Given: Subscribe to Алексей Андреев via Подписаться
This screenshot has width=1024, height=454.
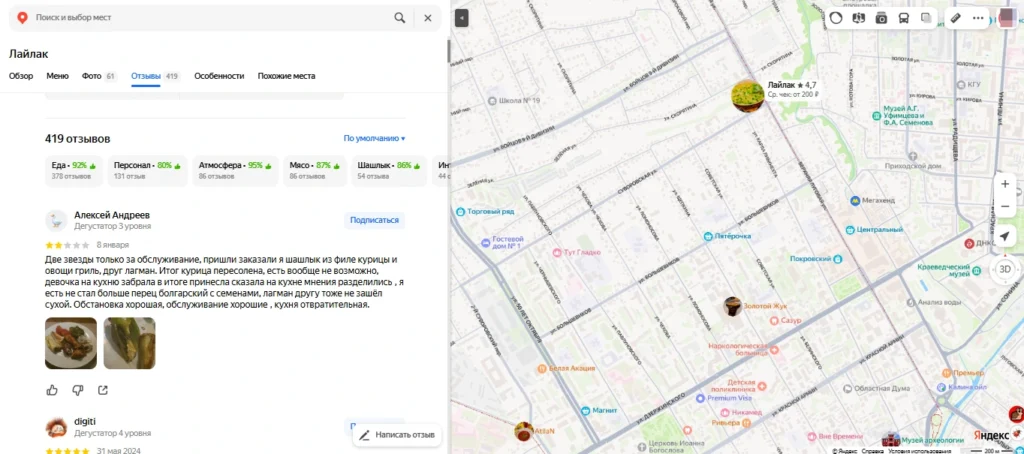Looking at the screenshot, I should click(x=374, y=220).
